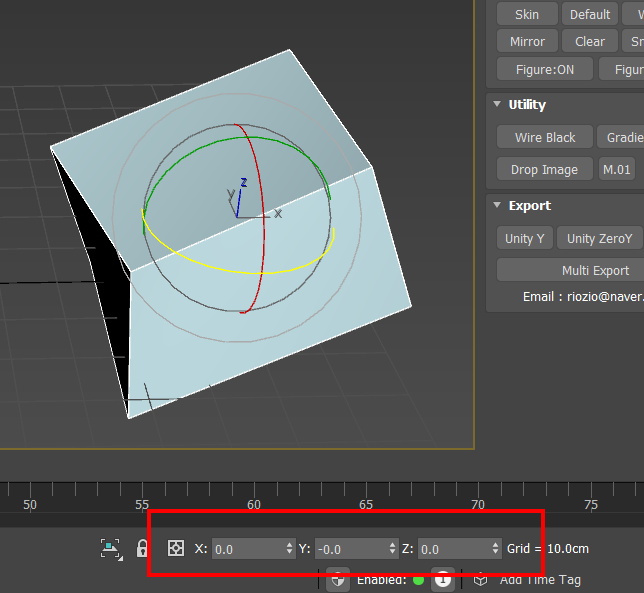Image resolution: width=644 pixels, height=593 pixels.
Task: Click the green Enabled status indicator
Action: (419, 580)
